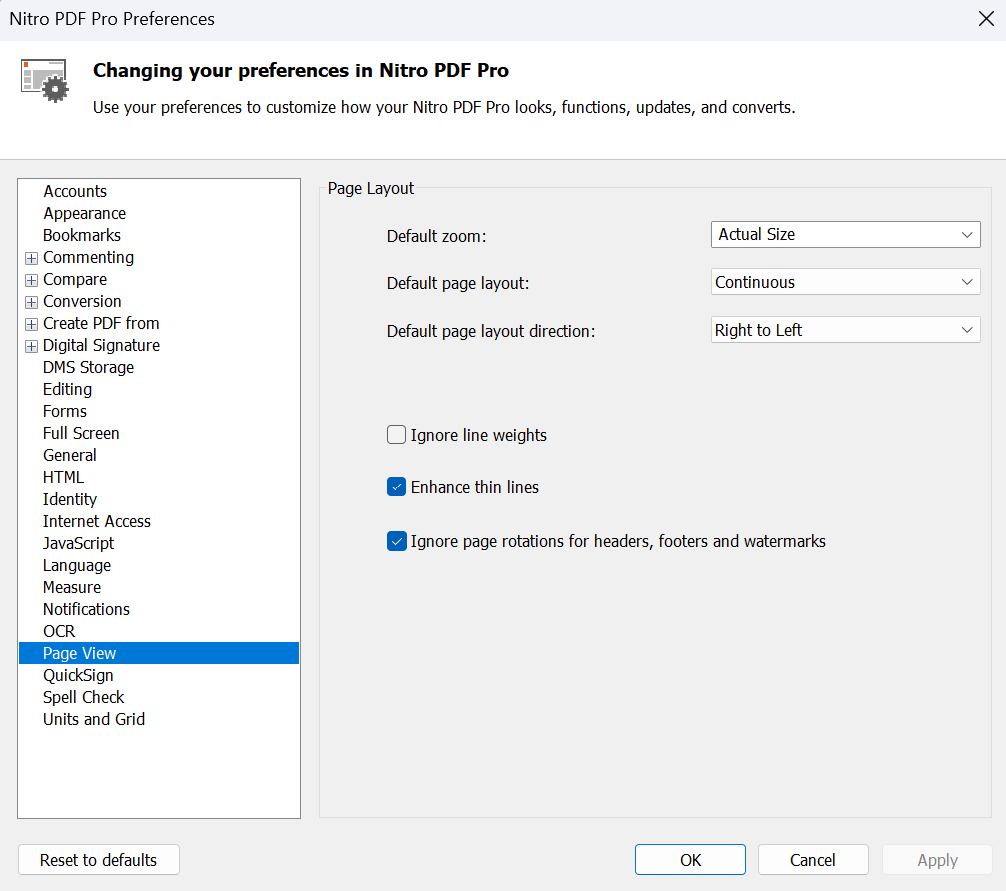Open Identity preferences
Screen dimensions: 1006x891
pyautogui.click(x=70, y=499)
